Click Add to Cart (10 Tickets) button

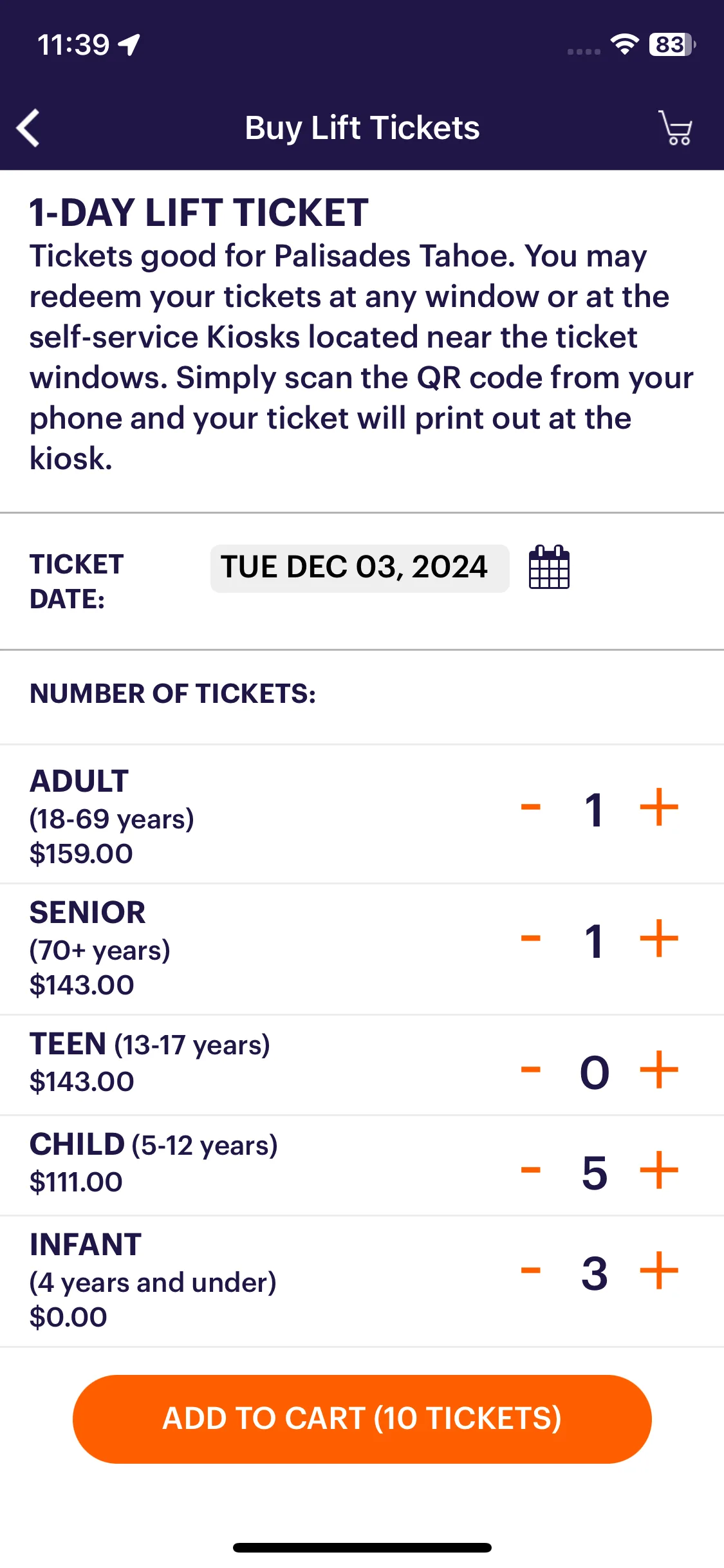362,1419
